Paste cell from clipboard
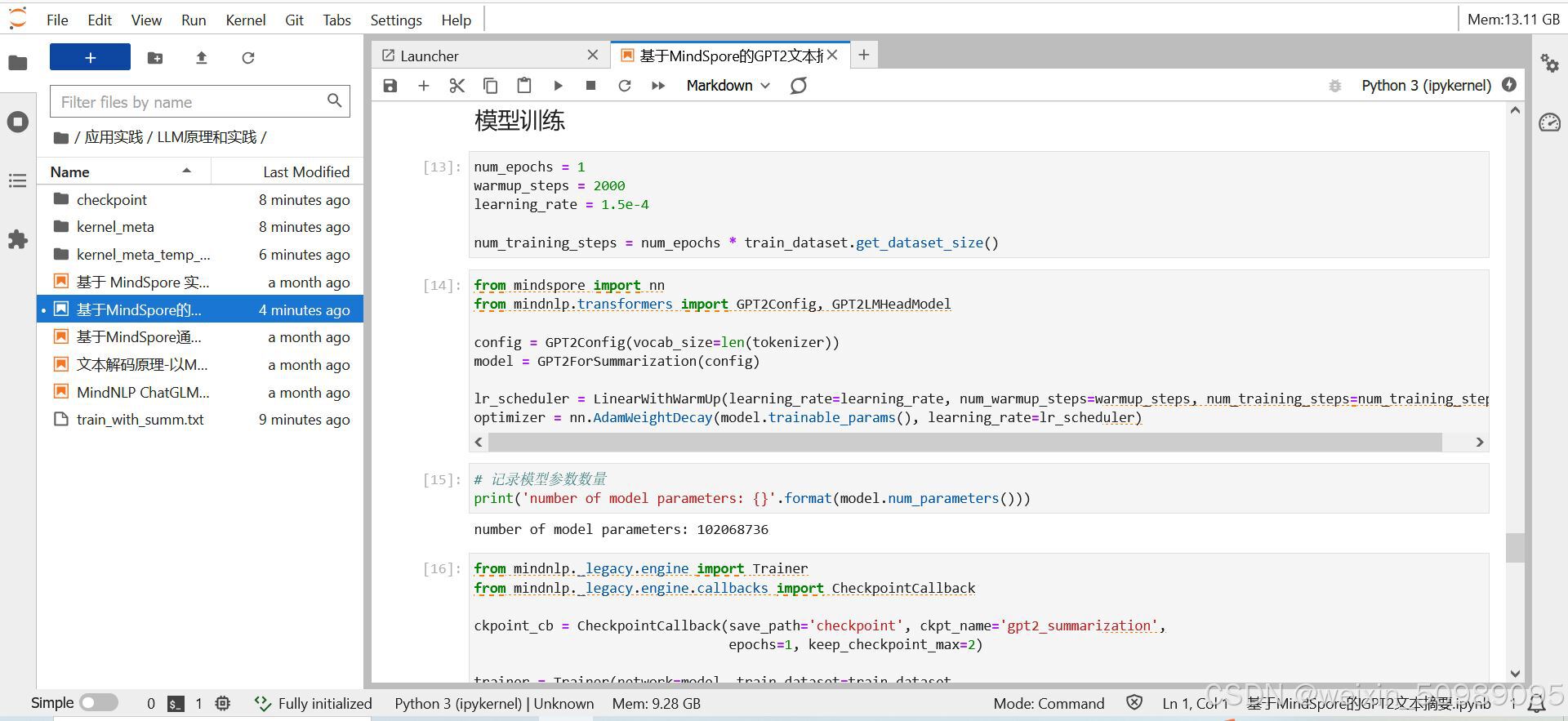1568x721 pixels. (x=524, y=86)
